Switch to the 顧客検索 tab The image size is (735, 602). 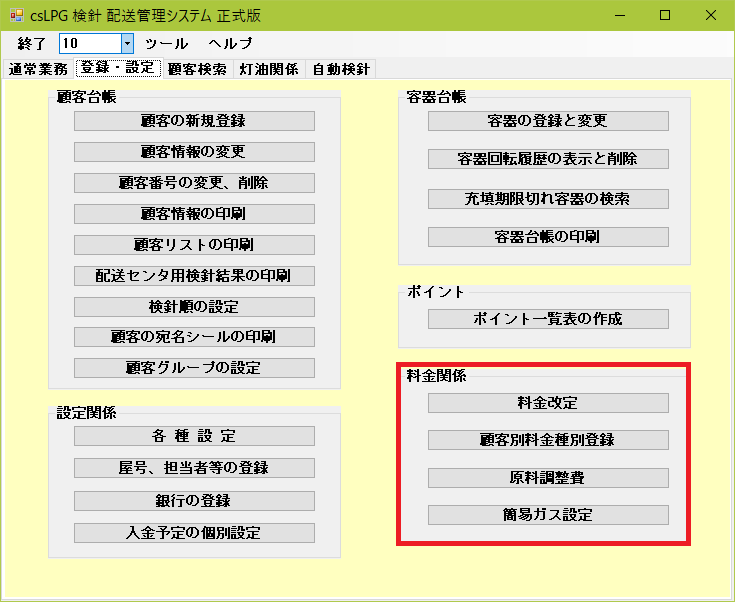coord(197,69)
